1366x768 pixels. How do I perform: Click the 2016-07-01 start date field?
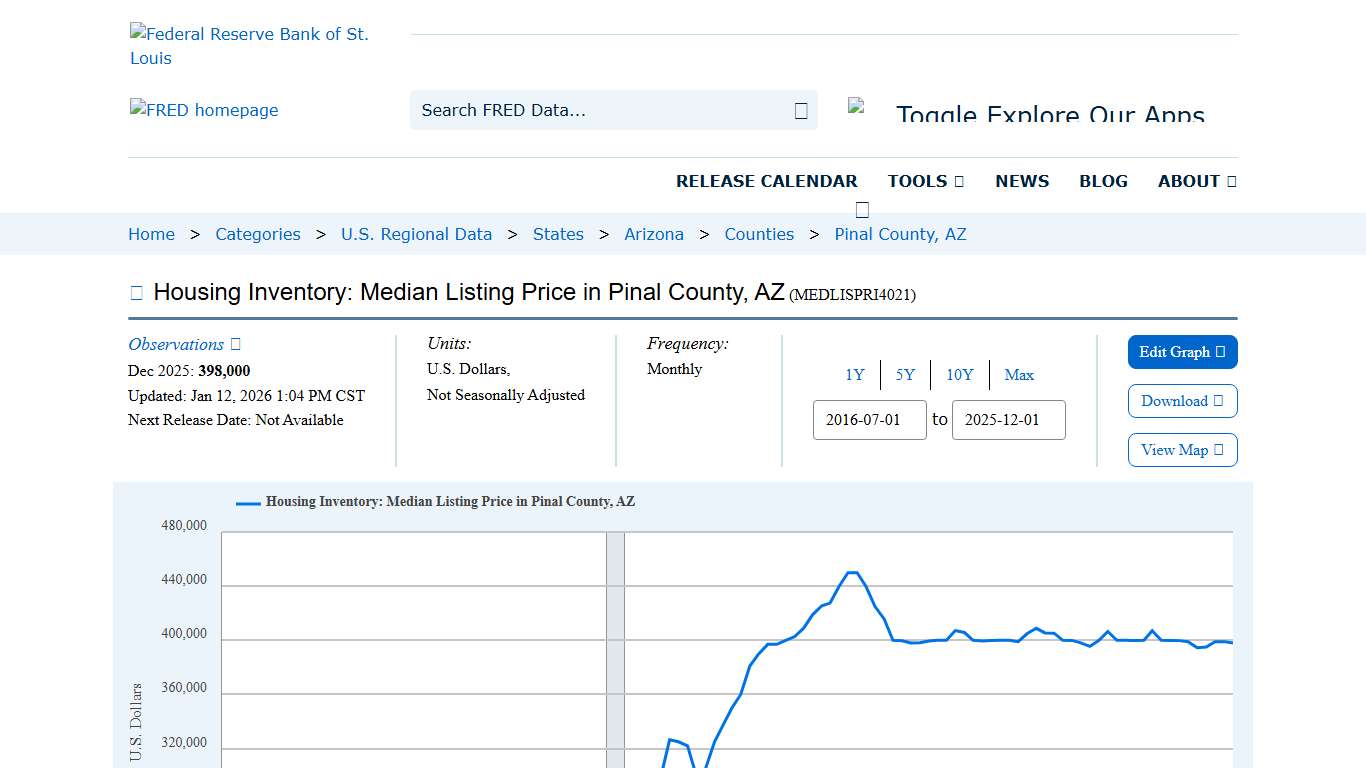tap(869, 420)
